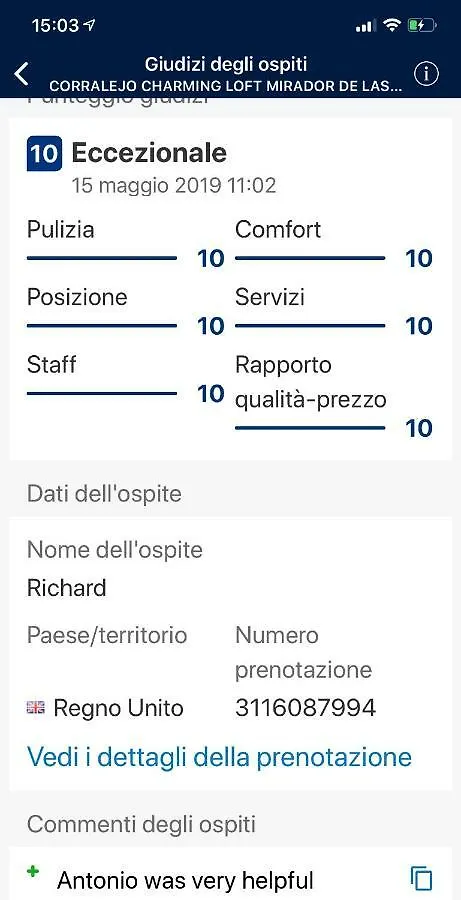Tap the location arrow beside the clock
This screenshot has height=900, width=461.
[90, 25]
